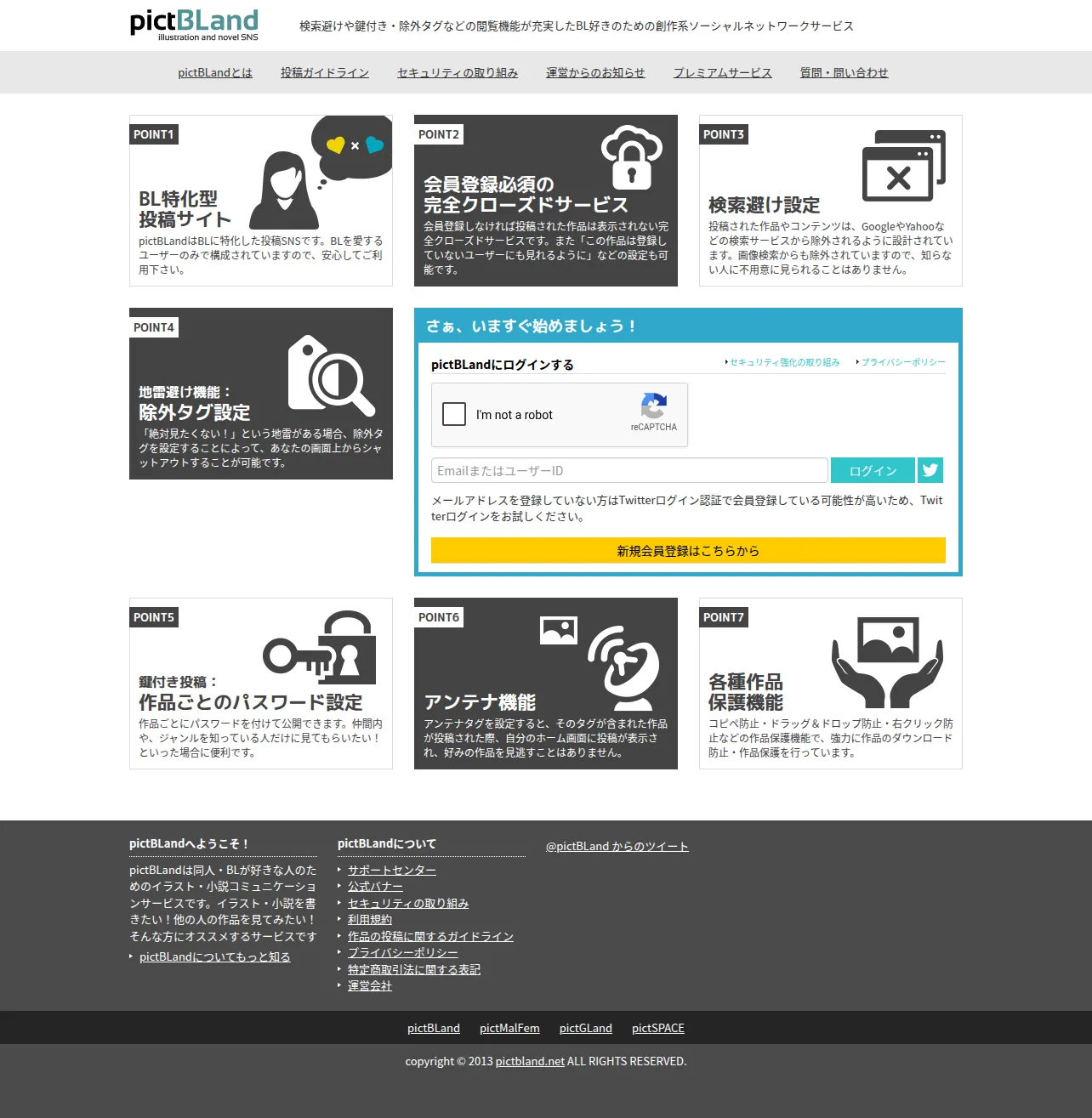This screenshot has width=1092, height=1118.
Task: Go to pictMalFem in the bottom site bar
Action: [x=509, y=1028]
